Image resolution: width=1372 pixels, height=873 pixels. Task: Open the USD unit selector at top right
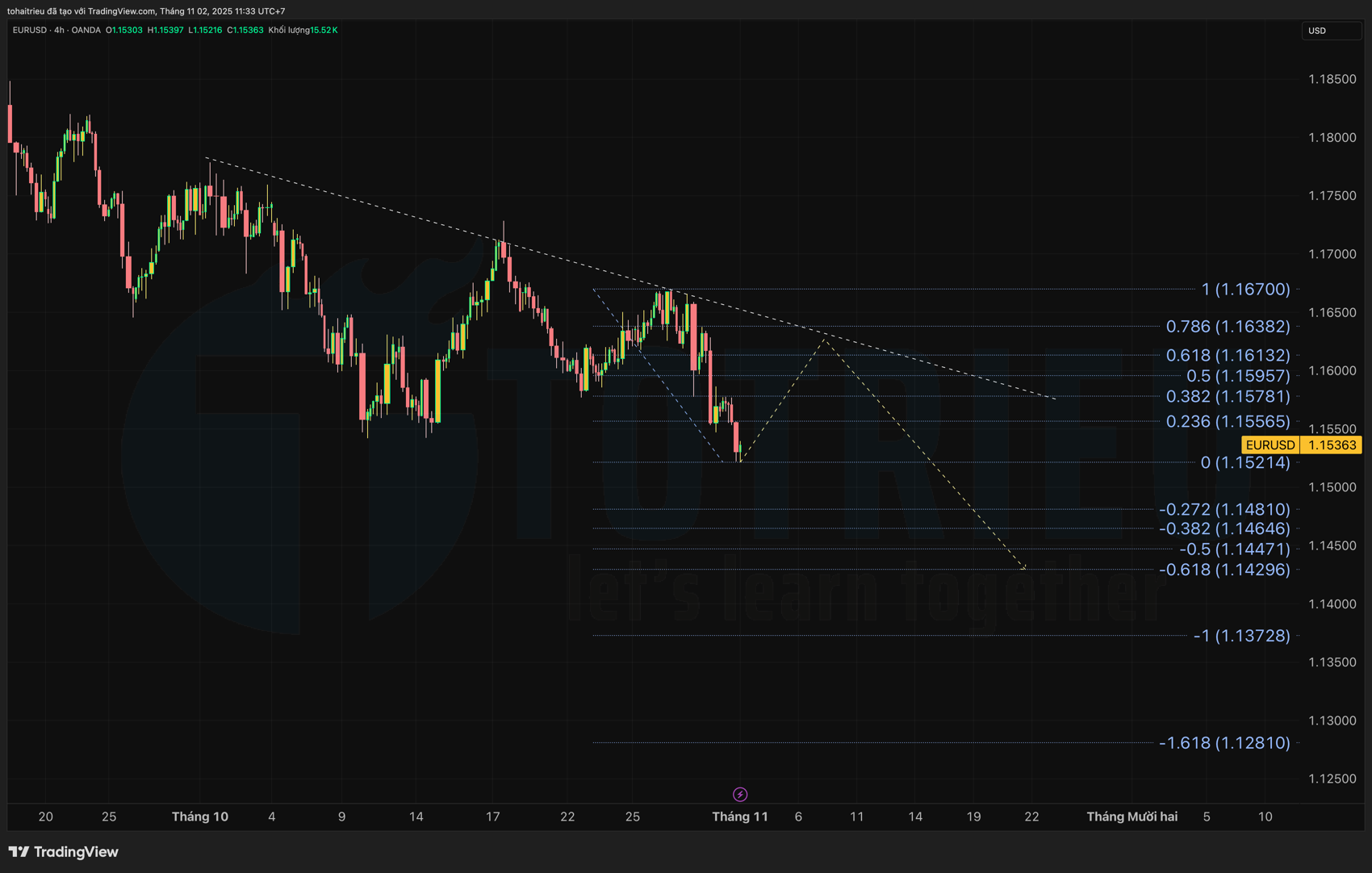pos(1332,30)
